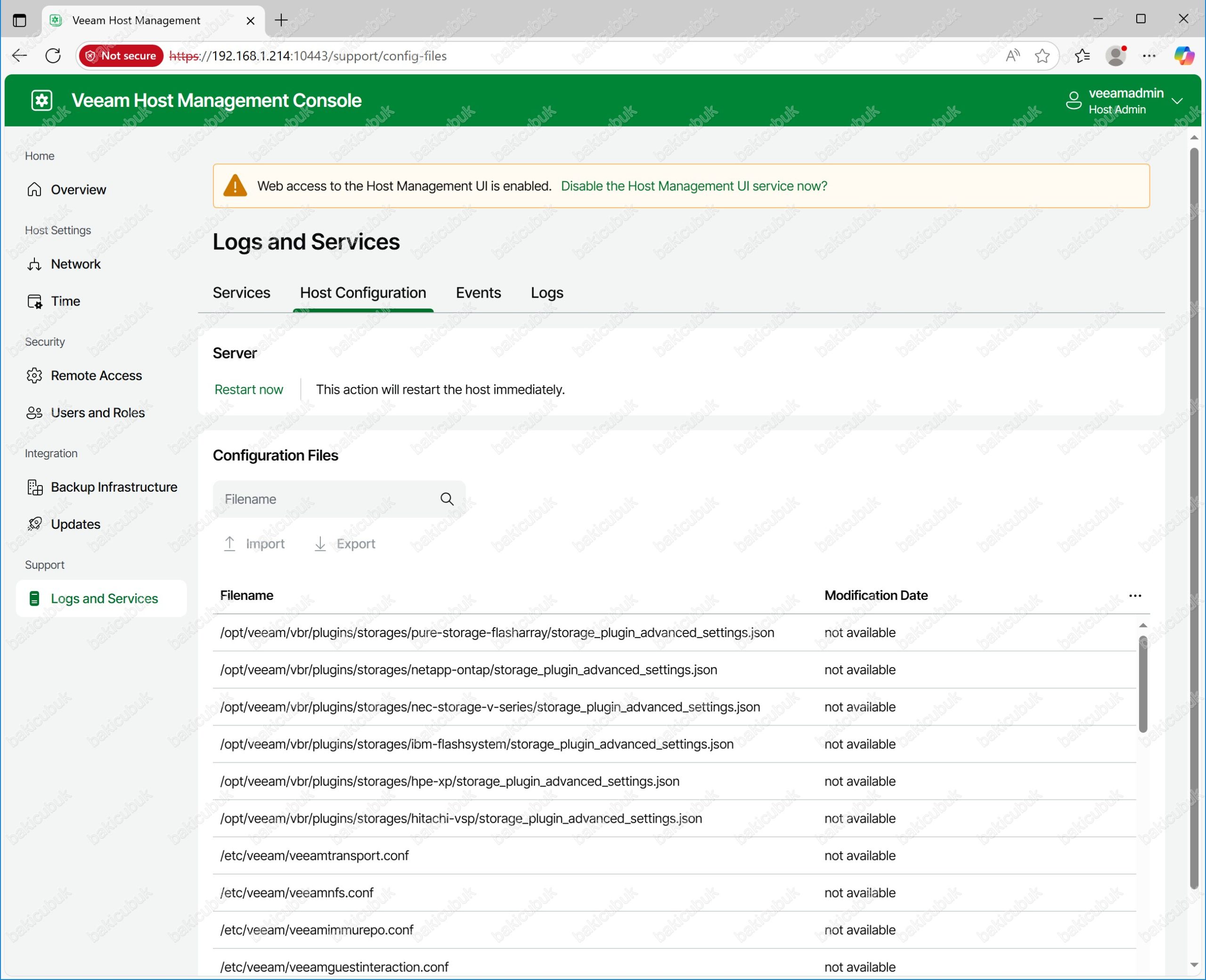Click the search magnifier icon
This screenshot has height=980, width=1206.
[x=447, y=499]
